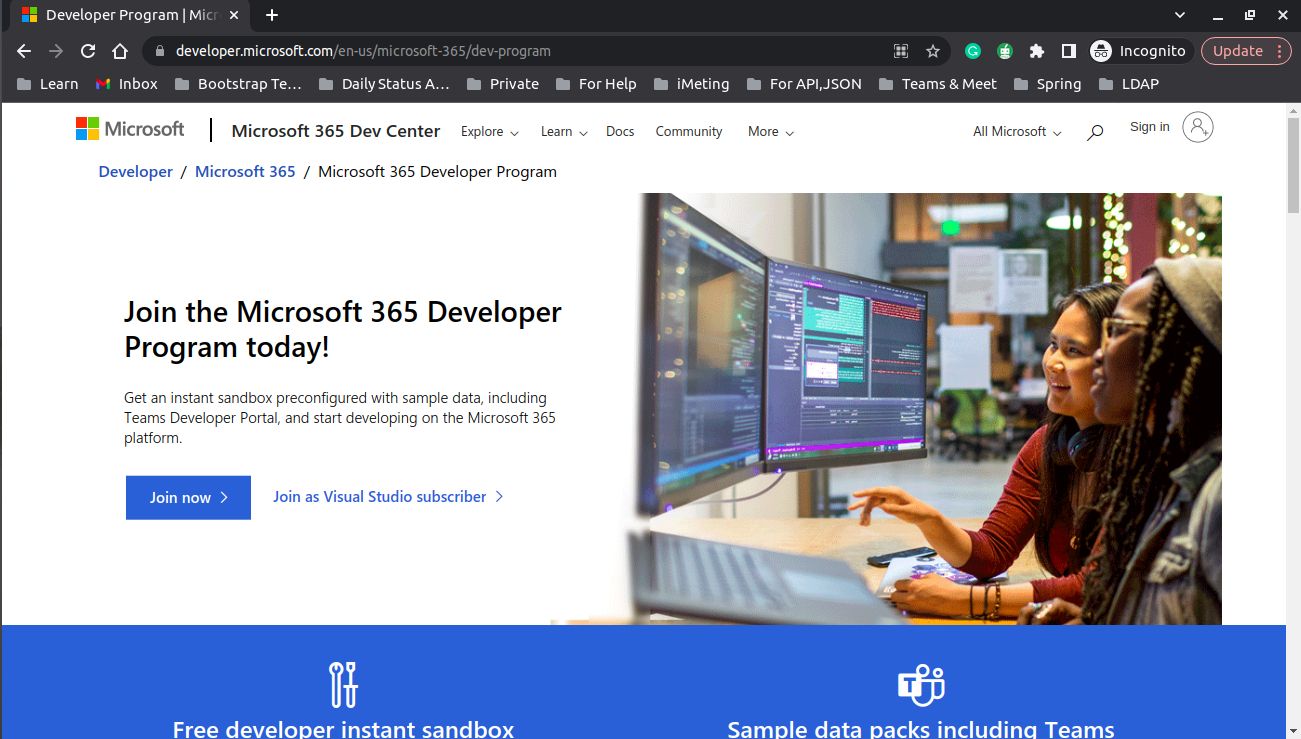This screenshot has width=1301, height=739.
Task: Click the browser back arrow
Action: 24,51
